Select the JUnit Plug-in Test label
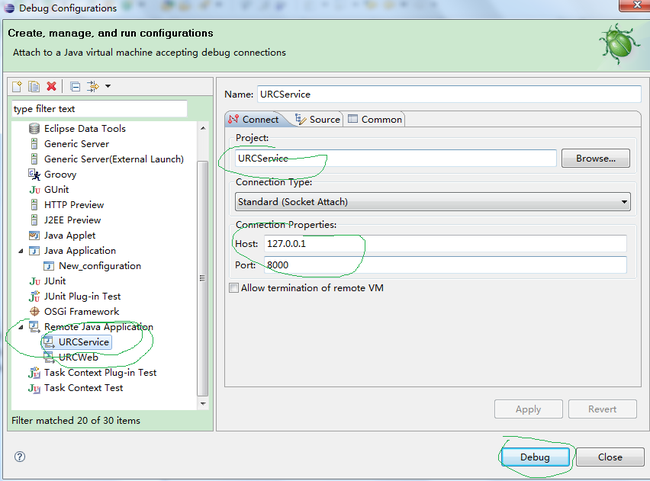650x481 pixels. tap(82, 296)
